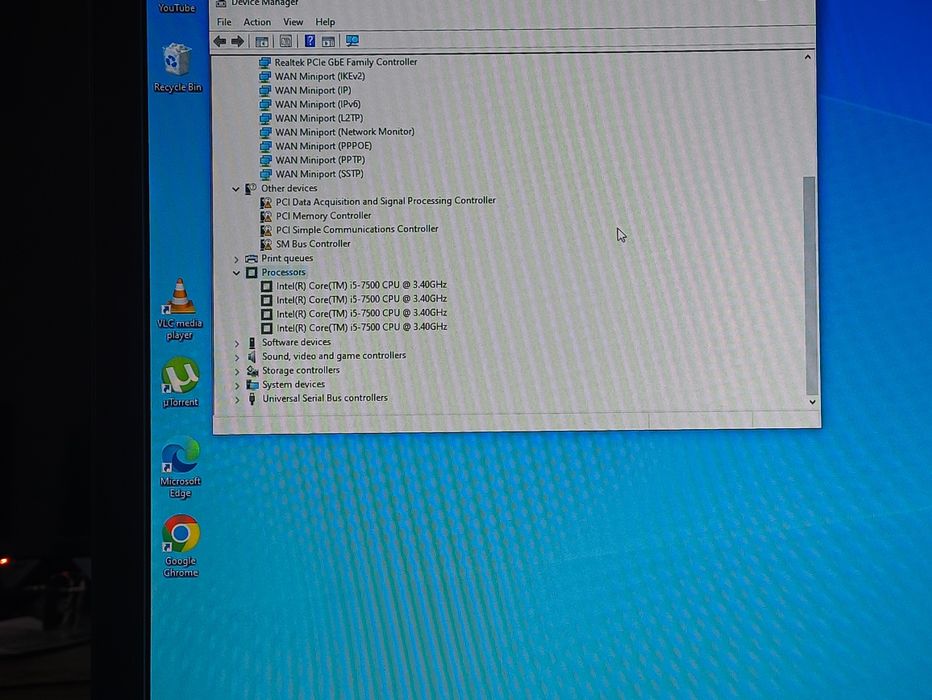This screenshot has height=700, width=932.
Task: Select Realtek PCIe GbE Family Controller
Action: tap(345, 62)
